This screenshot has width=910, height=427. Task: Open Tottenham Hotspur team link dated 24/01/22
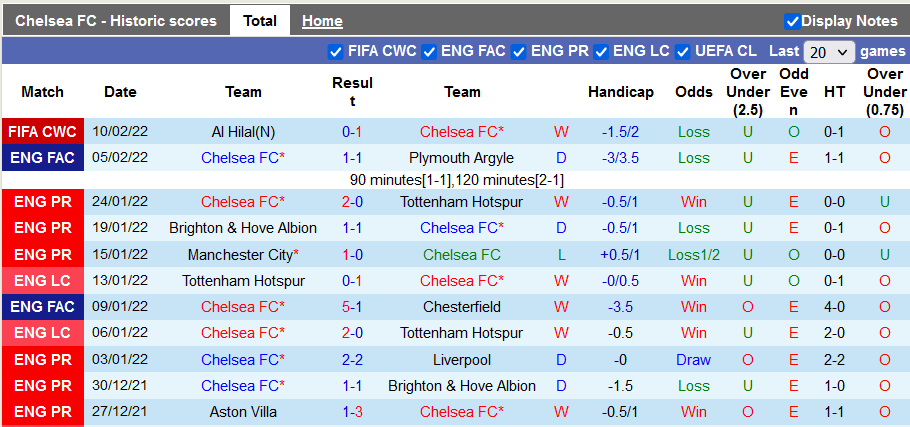pos(462,202)
